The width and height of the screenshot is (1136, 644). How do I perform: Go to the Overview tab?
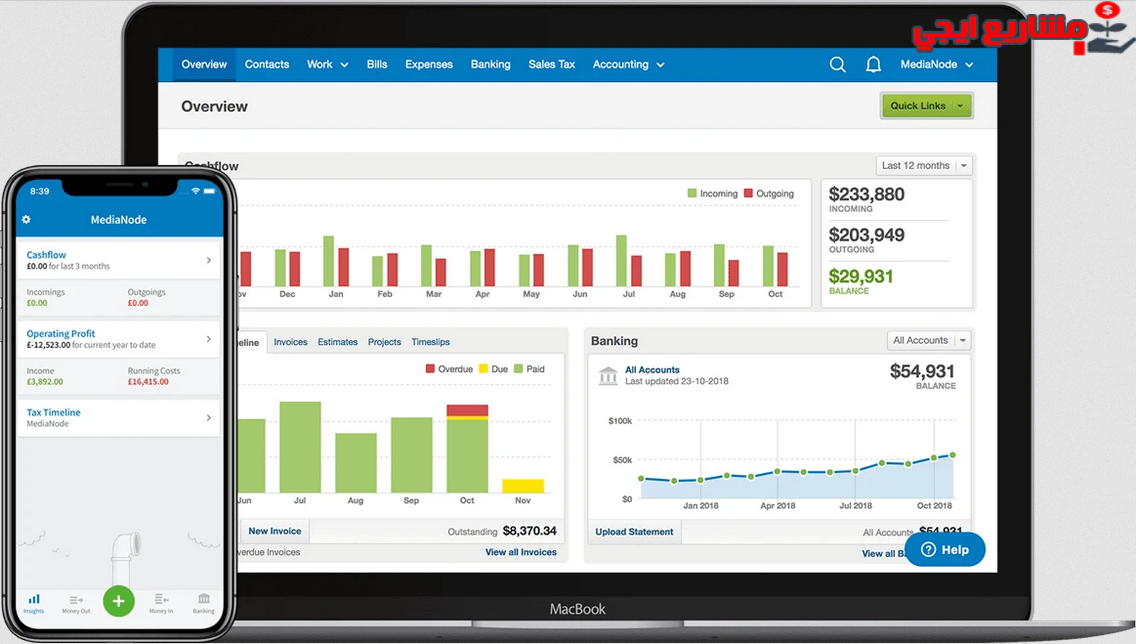(204, 64)
